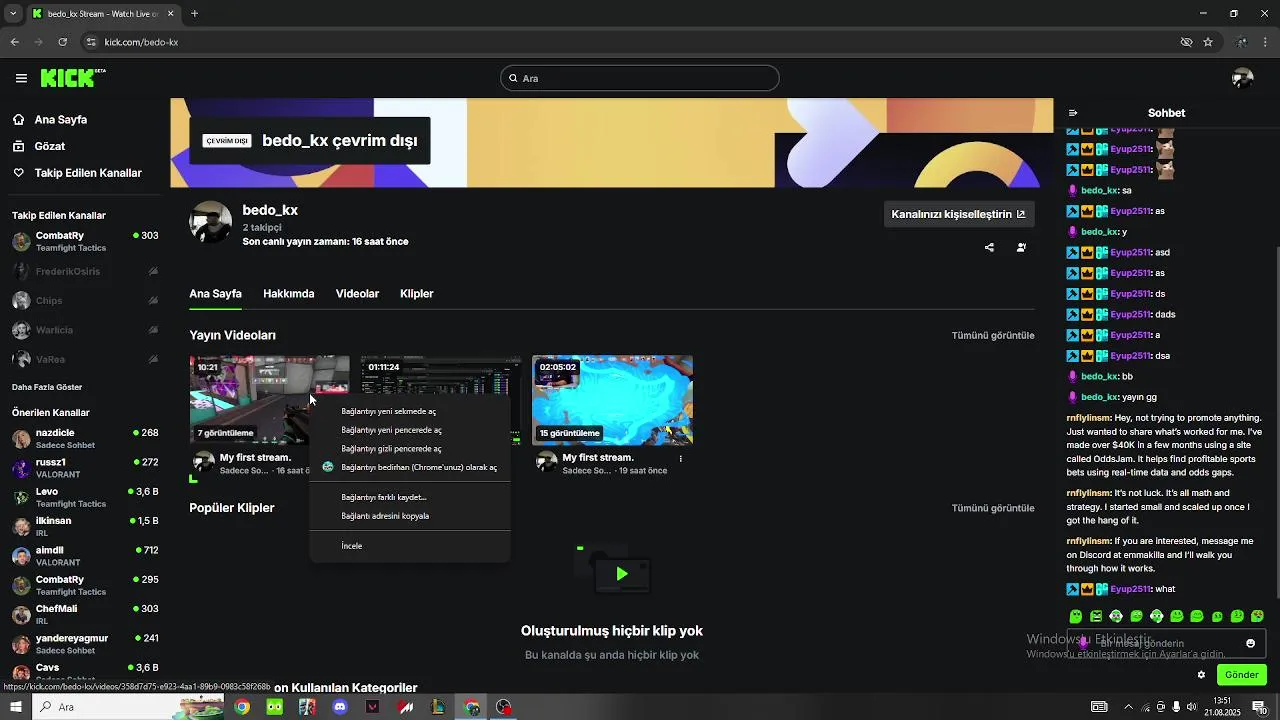Image resolution: width=1280 pixels, height=720 pixels.
Task: Open League of Legends taskbar icon
Action: (x=438, y=707)
